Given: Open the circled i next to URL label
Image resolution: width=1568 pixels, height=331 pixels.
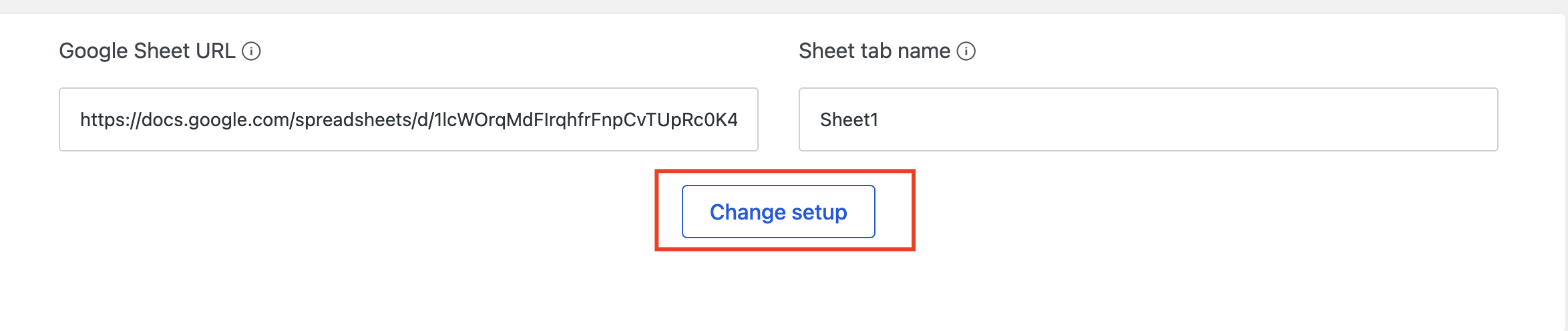Looking at the screenshot, I should [x=251, y=51].
